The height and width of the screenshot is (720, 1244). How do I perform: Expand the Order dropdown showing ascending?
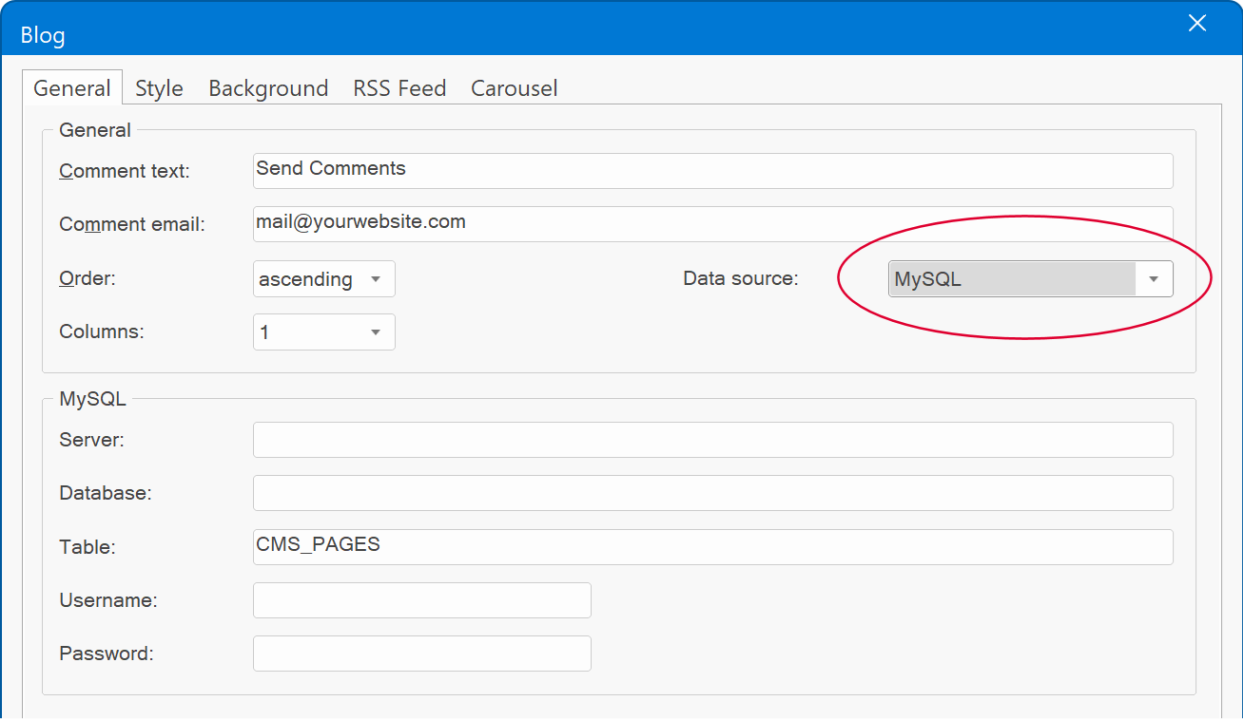(324, 279)
